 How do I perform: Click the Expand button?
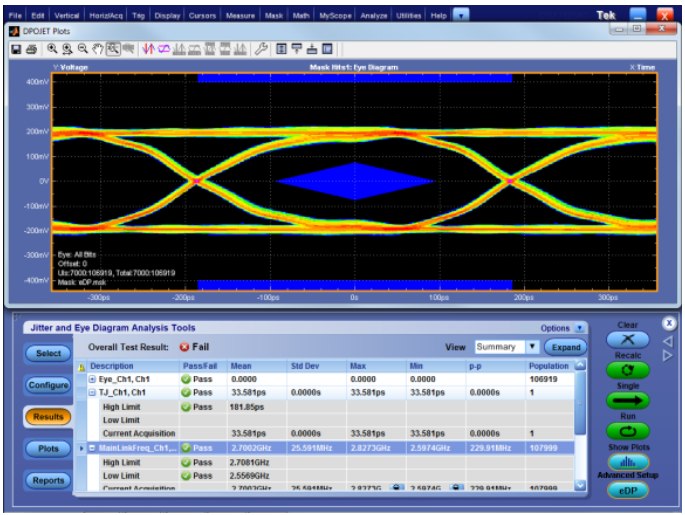coord(564,347)
